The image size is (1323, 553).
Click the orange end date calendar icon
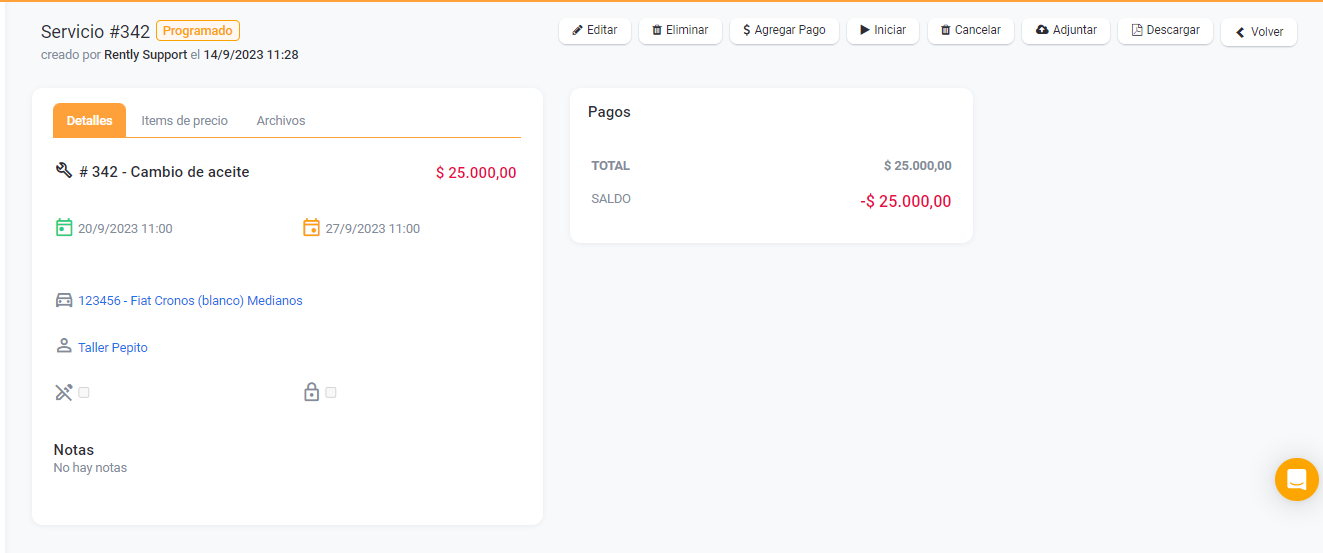311,228
